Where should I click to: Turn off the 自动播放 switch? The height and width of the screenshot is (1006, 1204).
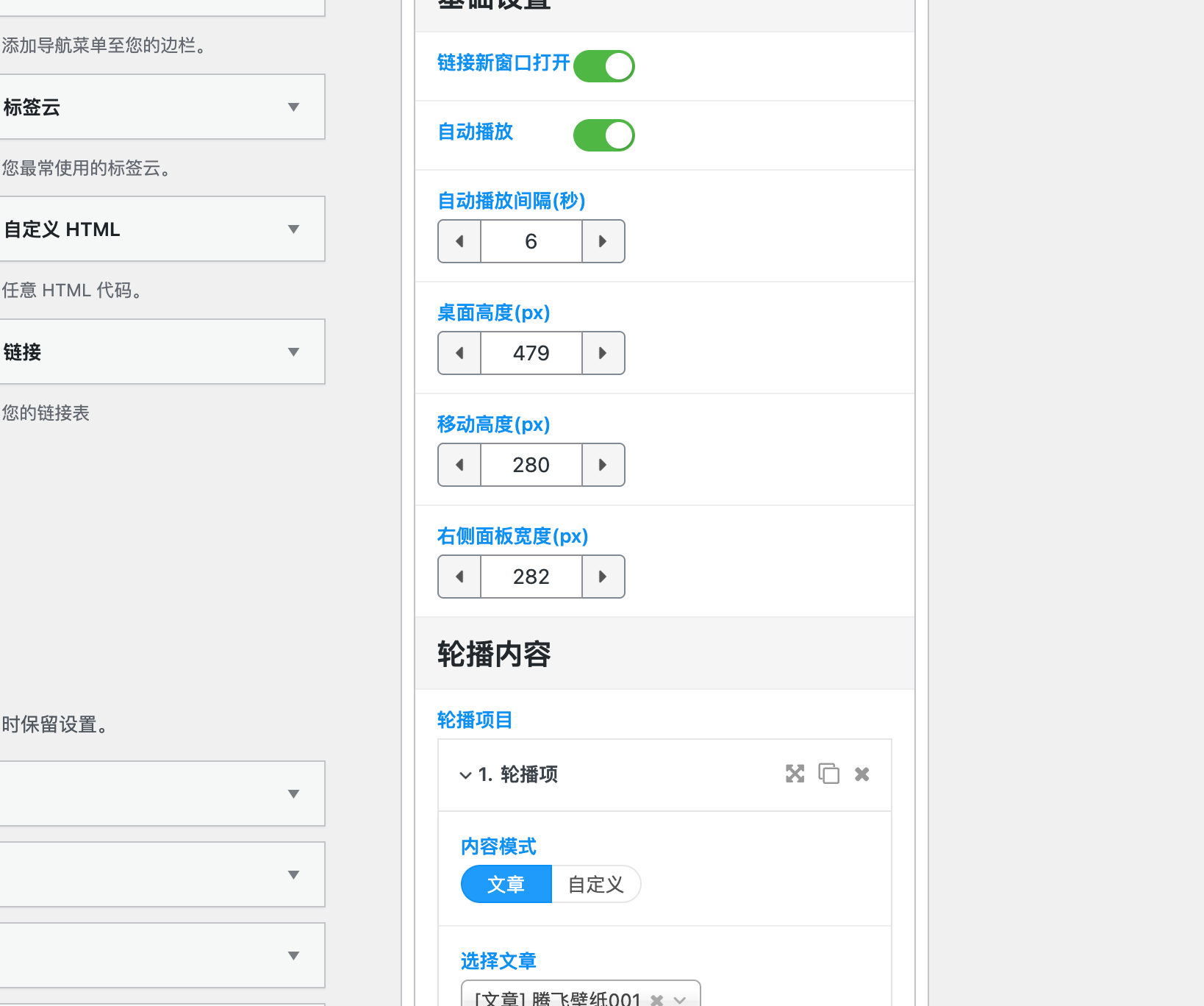(603, 135)
